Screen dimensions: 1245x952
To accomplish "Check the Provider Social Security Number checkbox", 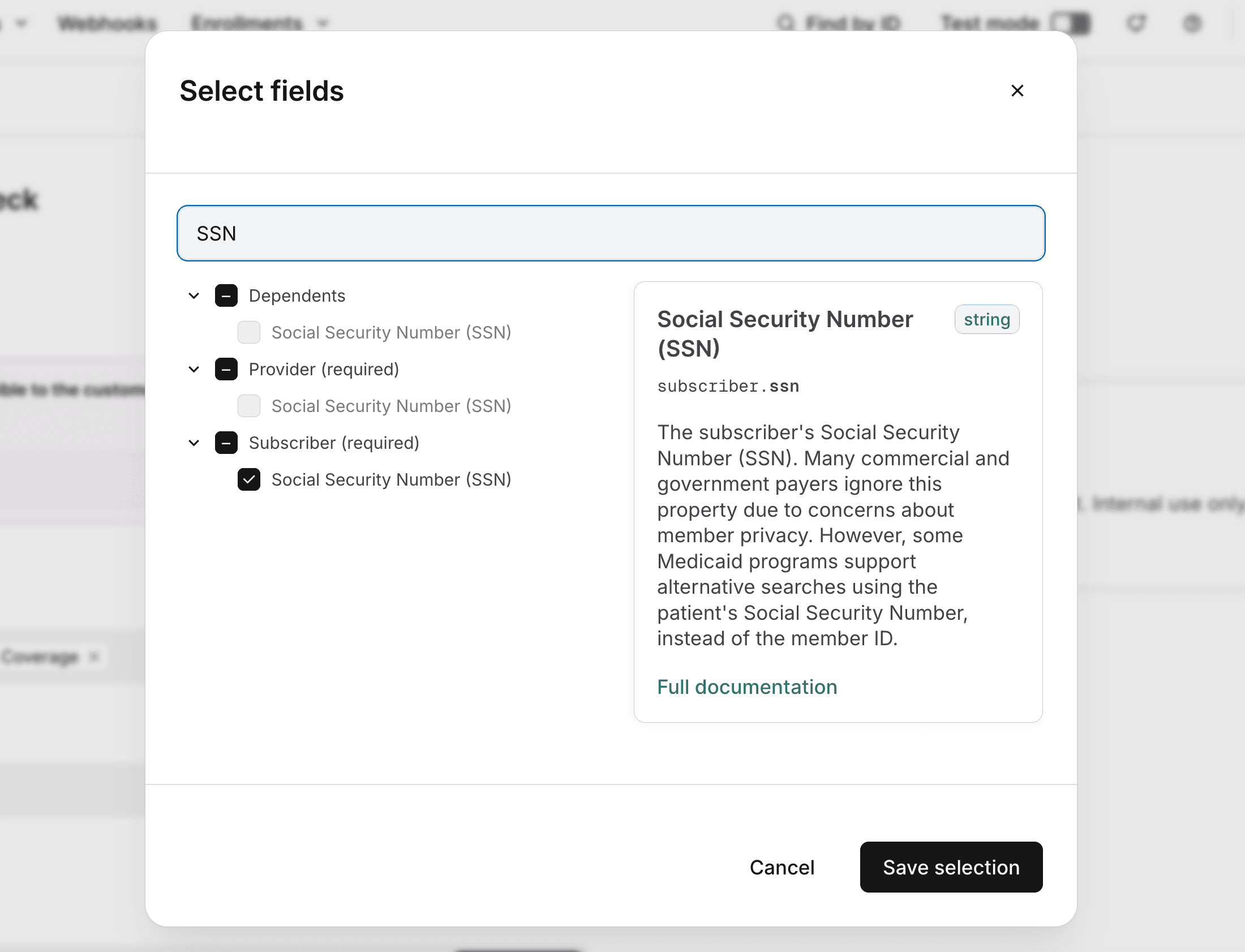I will pos(248,406).
